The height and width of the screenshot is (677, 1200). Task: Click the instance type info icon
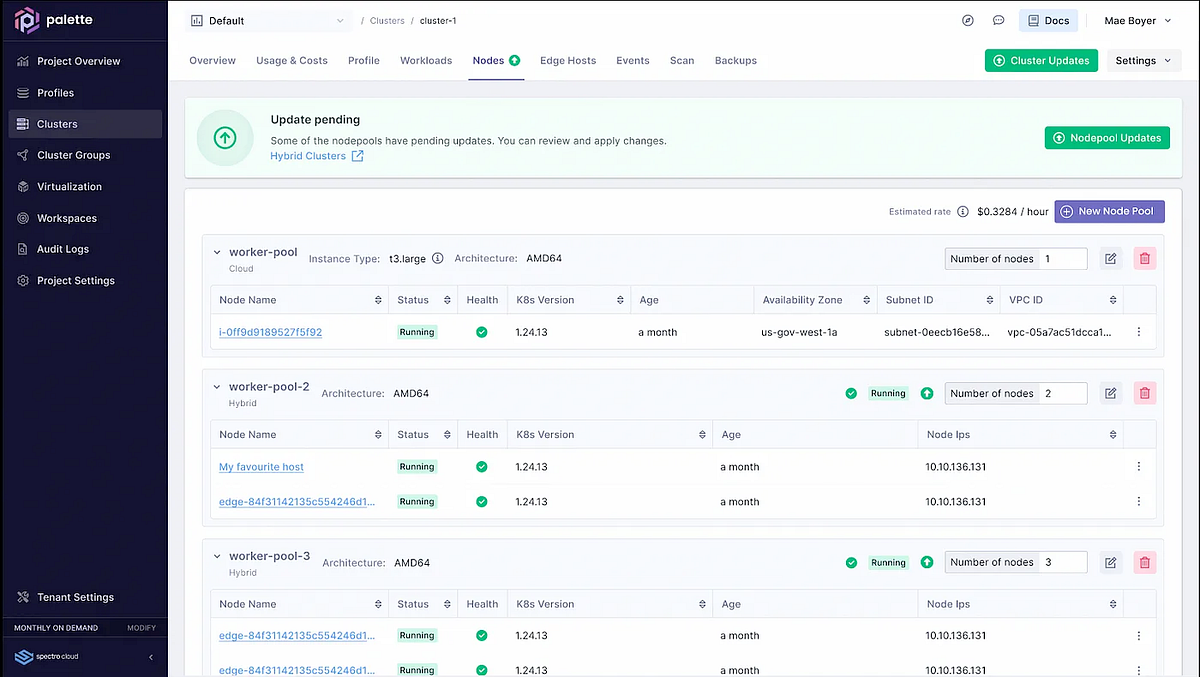437,259
